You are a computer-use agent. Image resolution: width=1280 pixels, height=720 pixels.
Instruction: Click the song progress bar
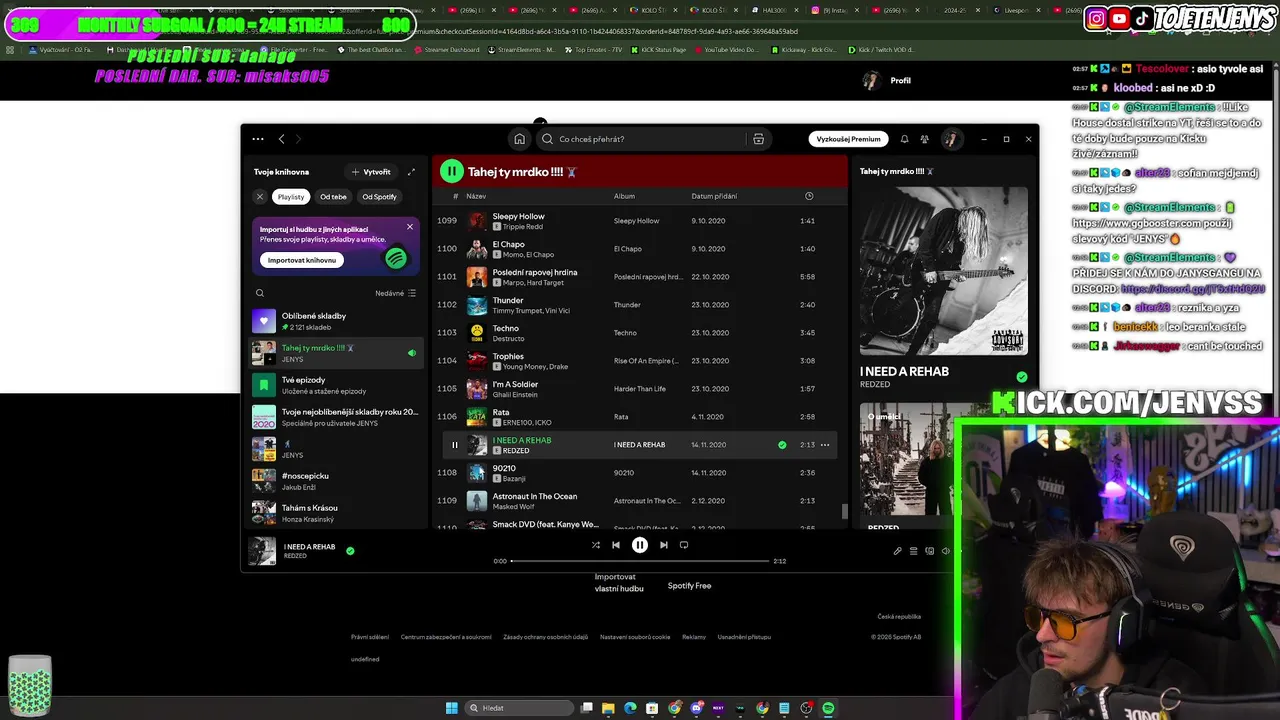(x=641, y=561)
